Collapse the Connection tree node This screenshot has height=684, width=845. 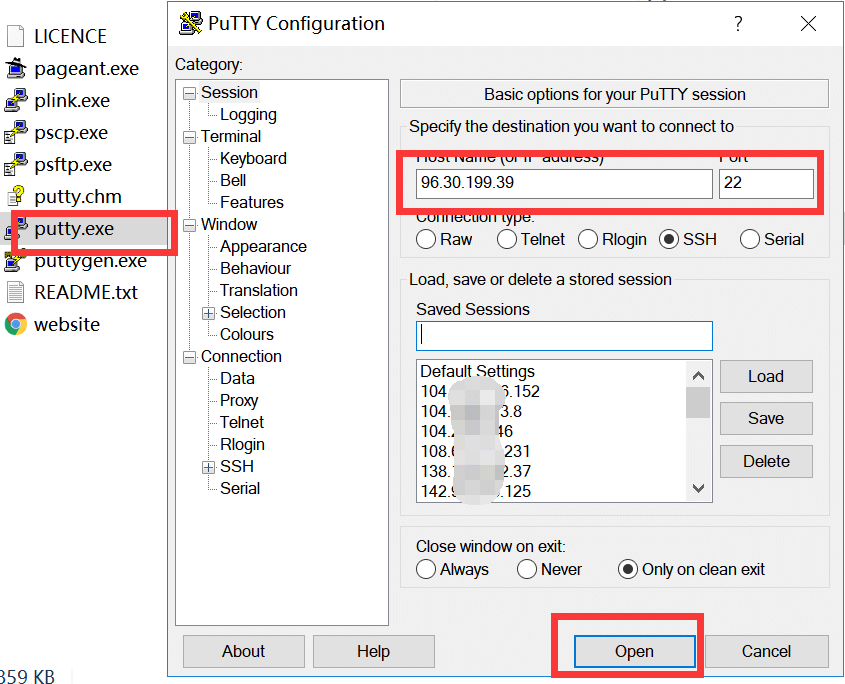click(x=189, y=357)
